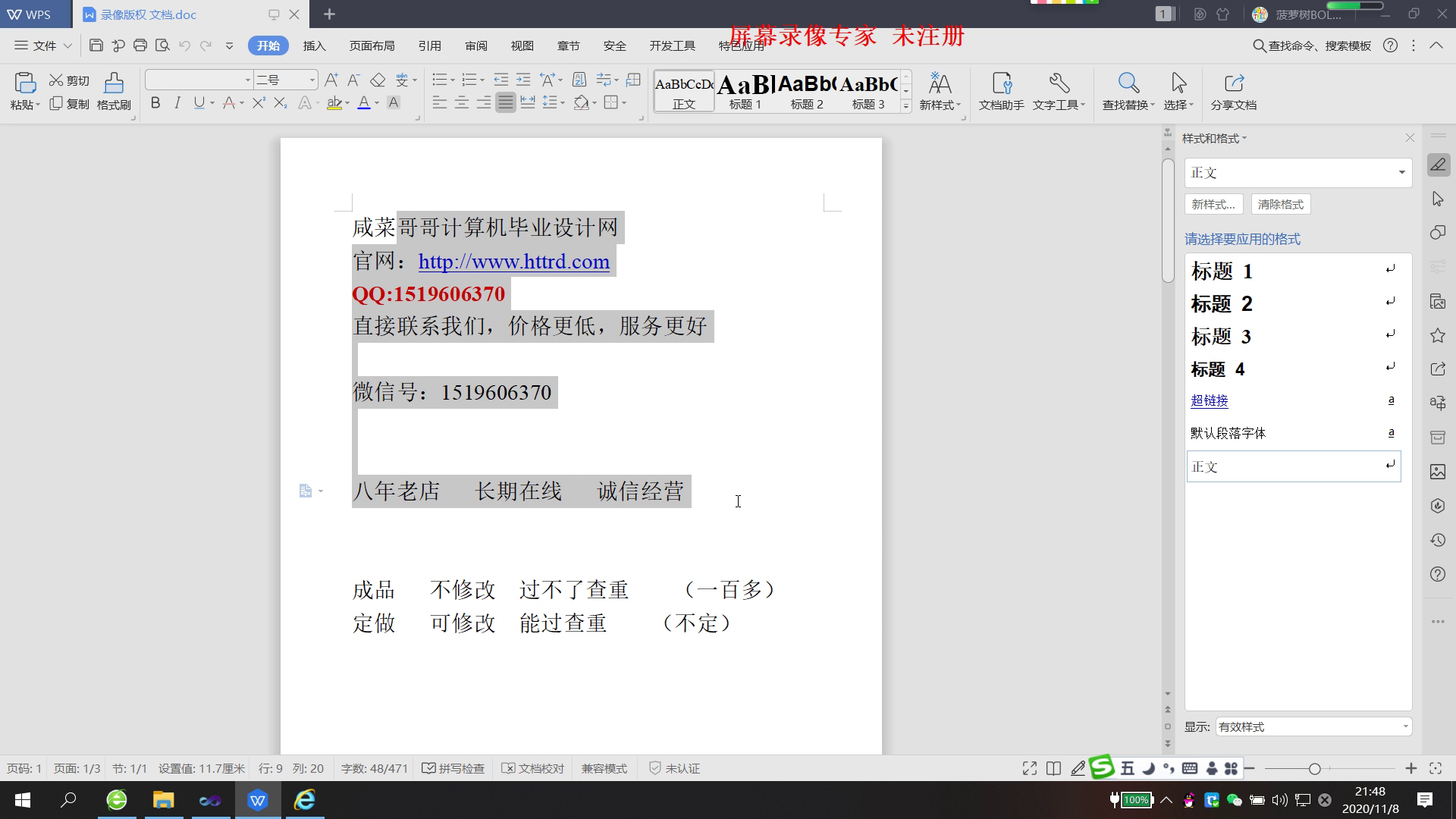Open the font name dropdown
The image size is (1456, 819).
coord(247,80)
